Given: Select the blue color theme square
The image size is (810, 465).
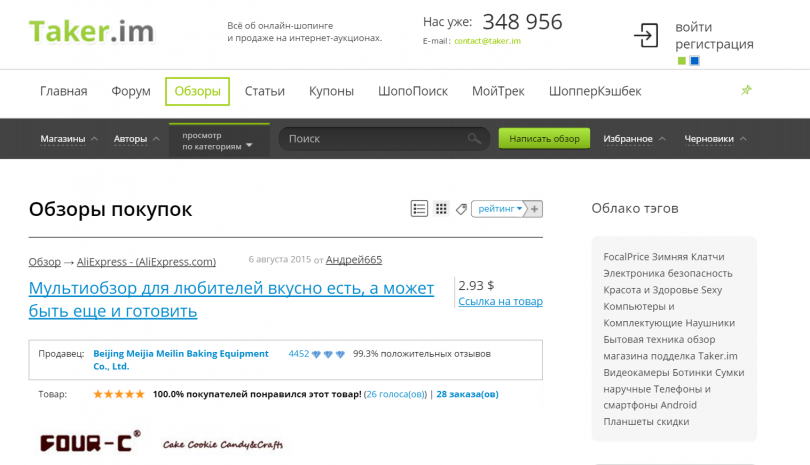Looking at the screenshot, I should pos(695,61).
